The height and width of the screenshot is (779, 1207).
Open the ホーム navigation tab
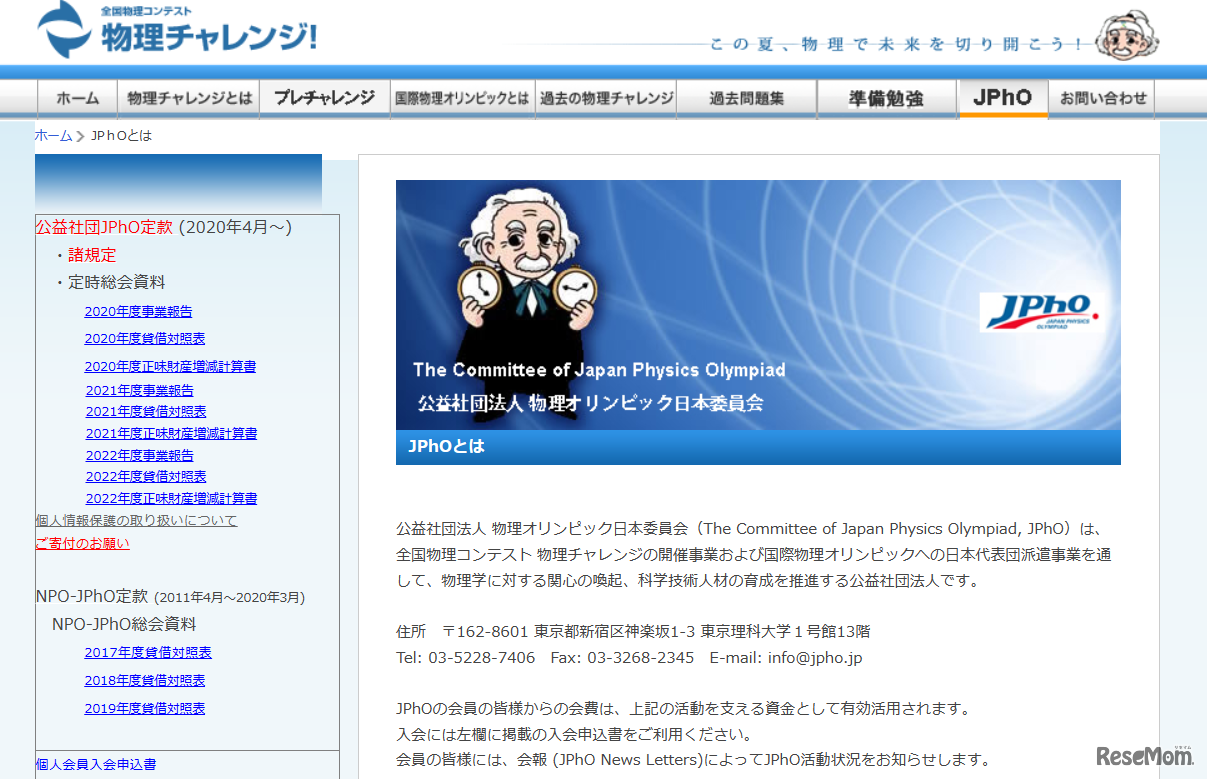coord(78,98)
